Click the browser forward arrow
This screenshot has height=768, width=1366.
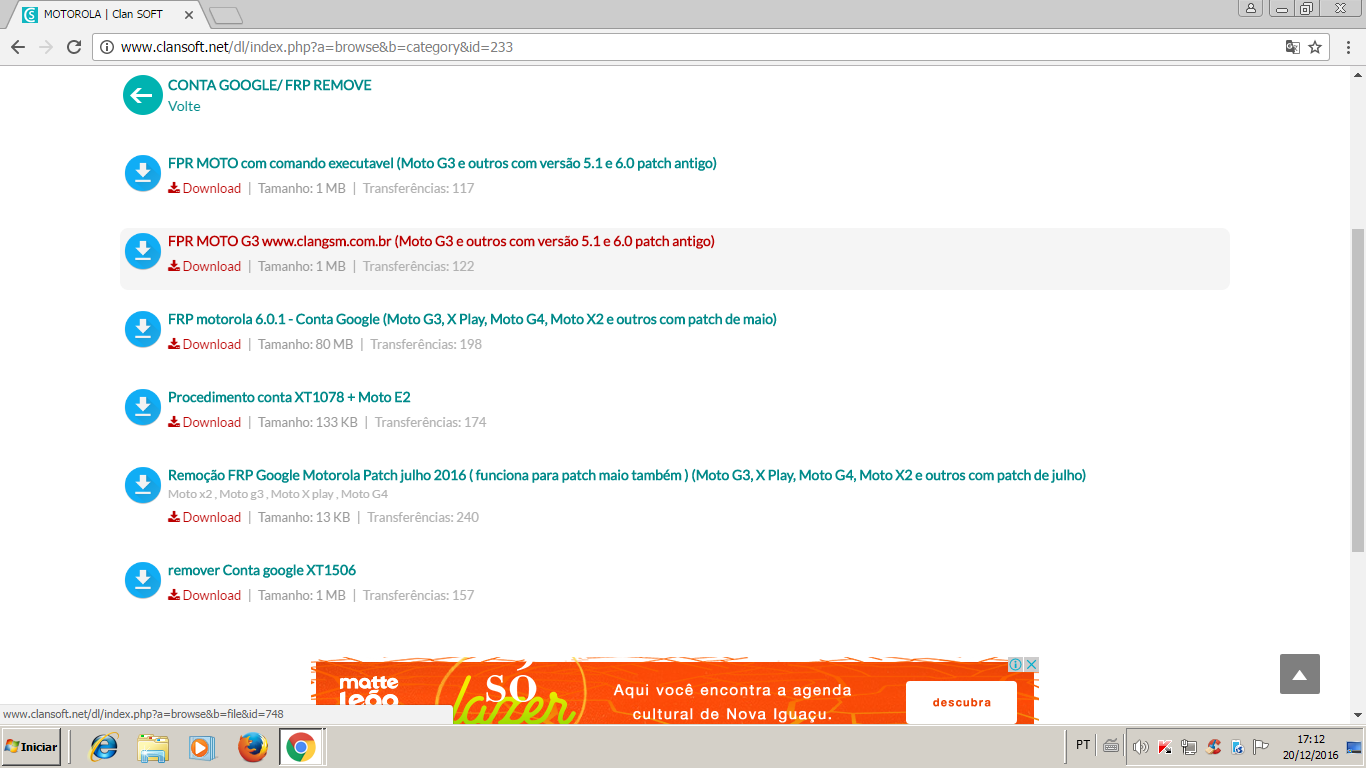click(x=46, y=47)
